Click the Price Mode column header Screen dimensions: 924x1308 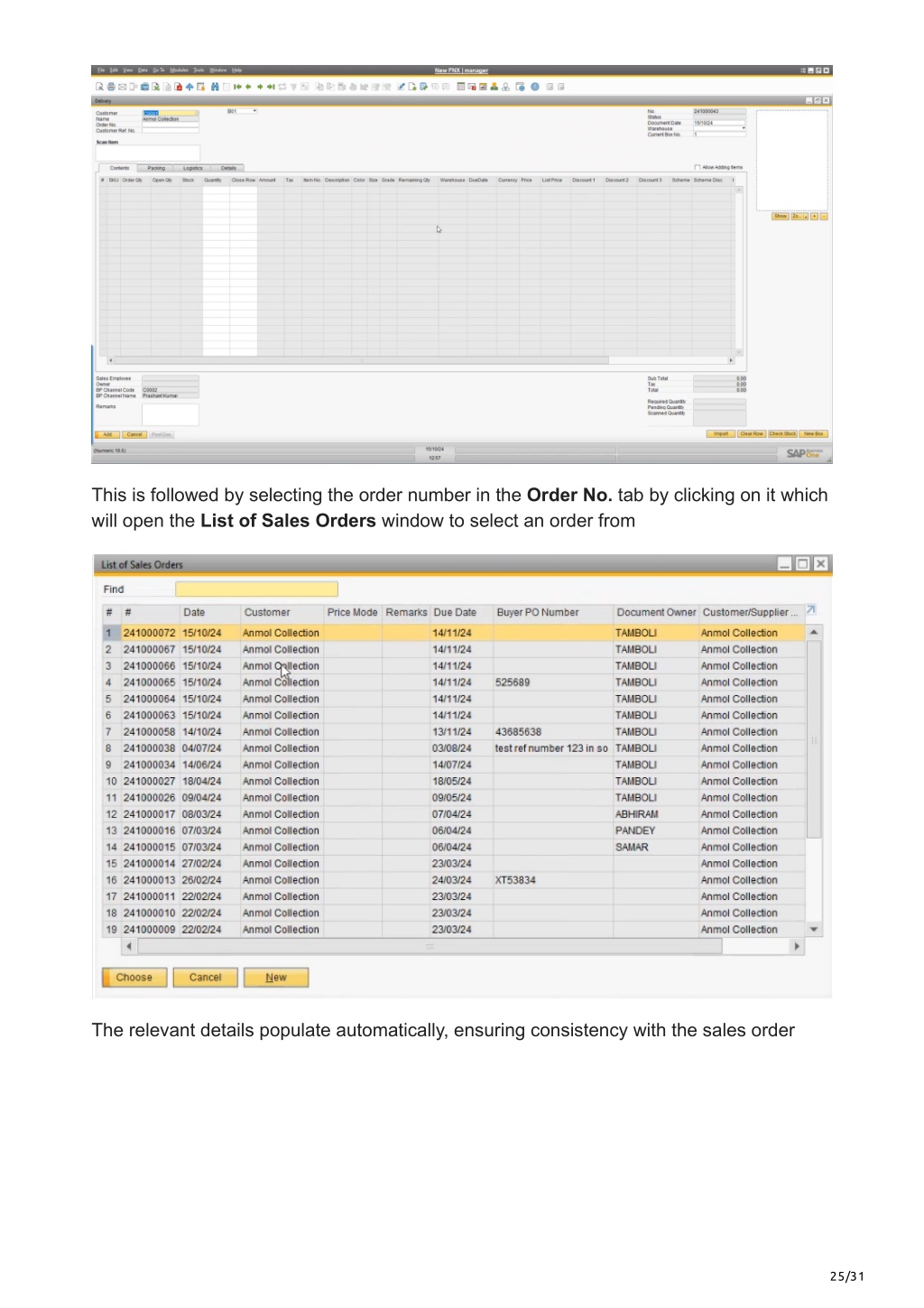pos(352,612)
